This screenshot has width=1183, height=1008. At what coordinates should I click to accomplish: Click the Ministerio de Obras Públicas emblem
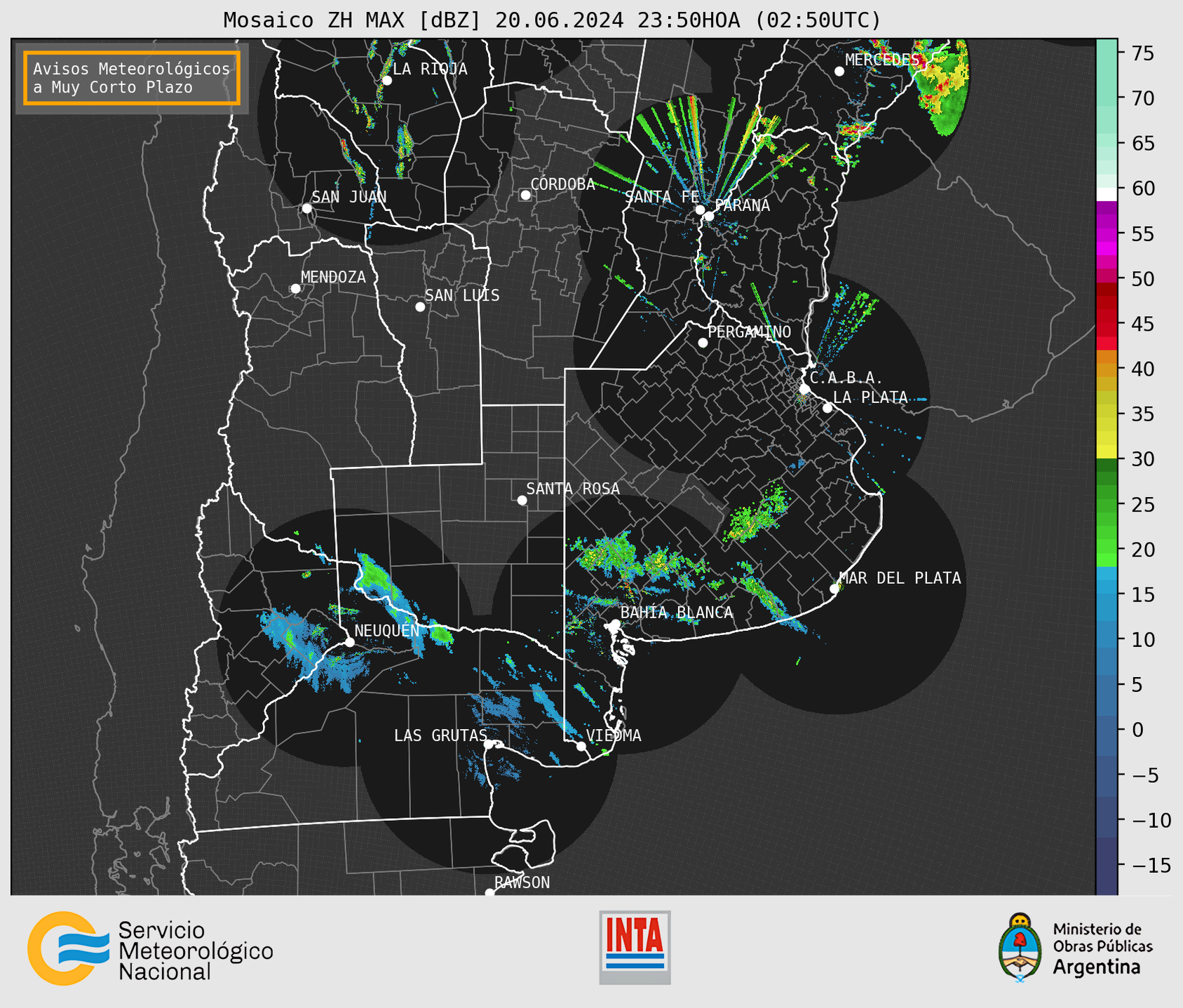point(1020,948)
